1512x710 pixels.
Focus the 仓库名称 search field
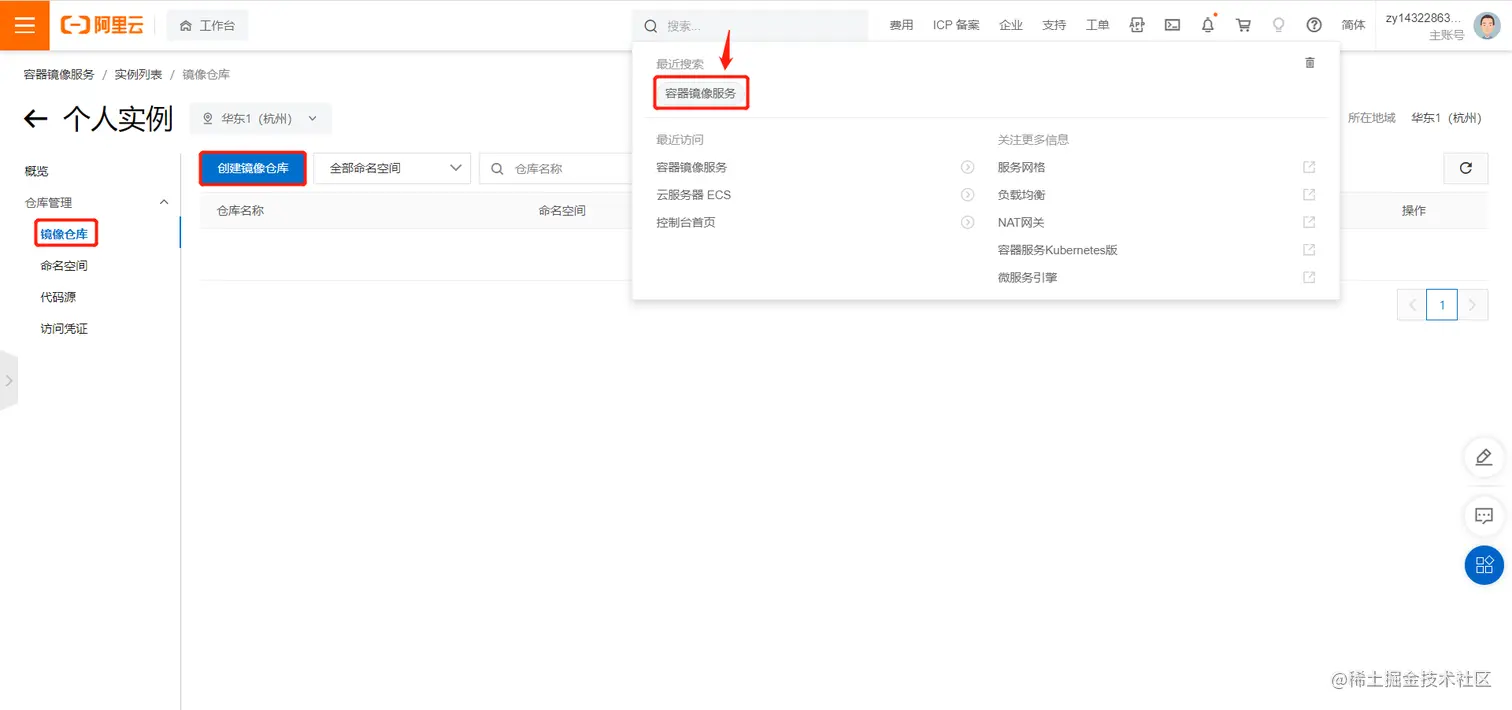point(556,168)
